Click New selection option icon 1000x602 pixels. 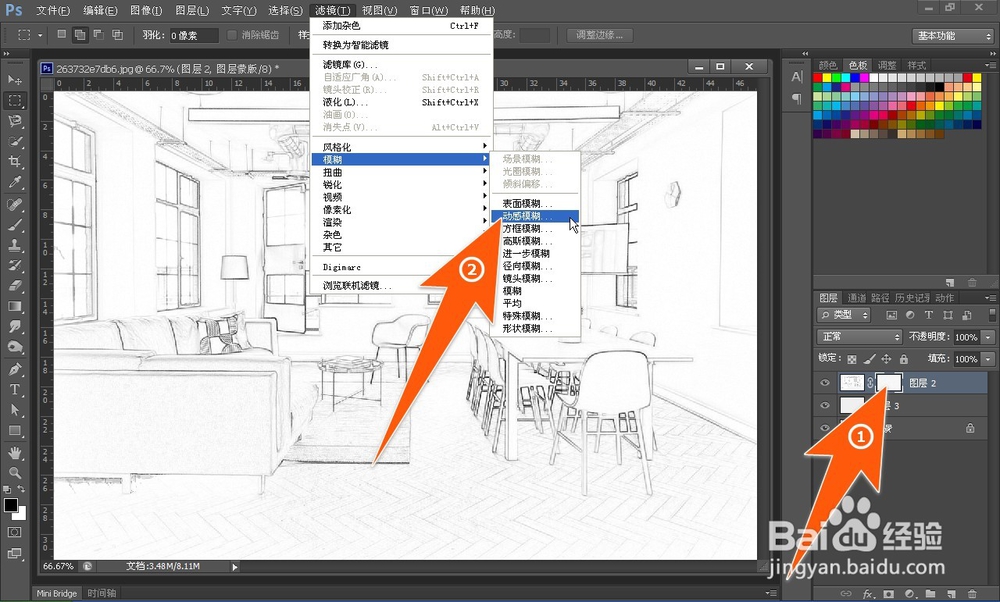[61, 34]
